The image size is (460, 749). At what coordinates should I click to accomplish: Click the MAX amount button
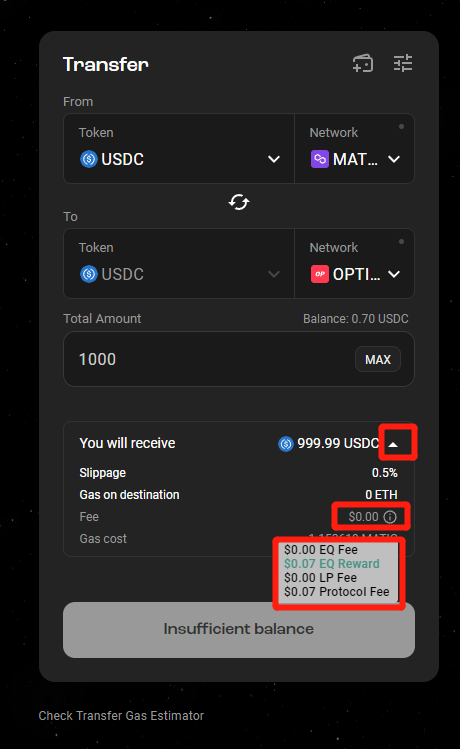(378, 359)
